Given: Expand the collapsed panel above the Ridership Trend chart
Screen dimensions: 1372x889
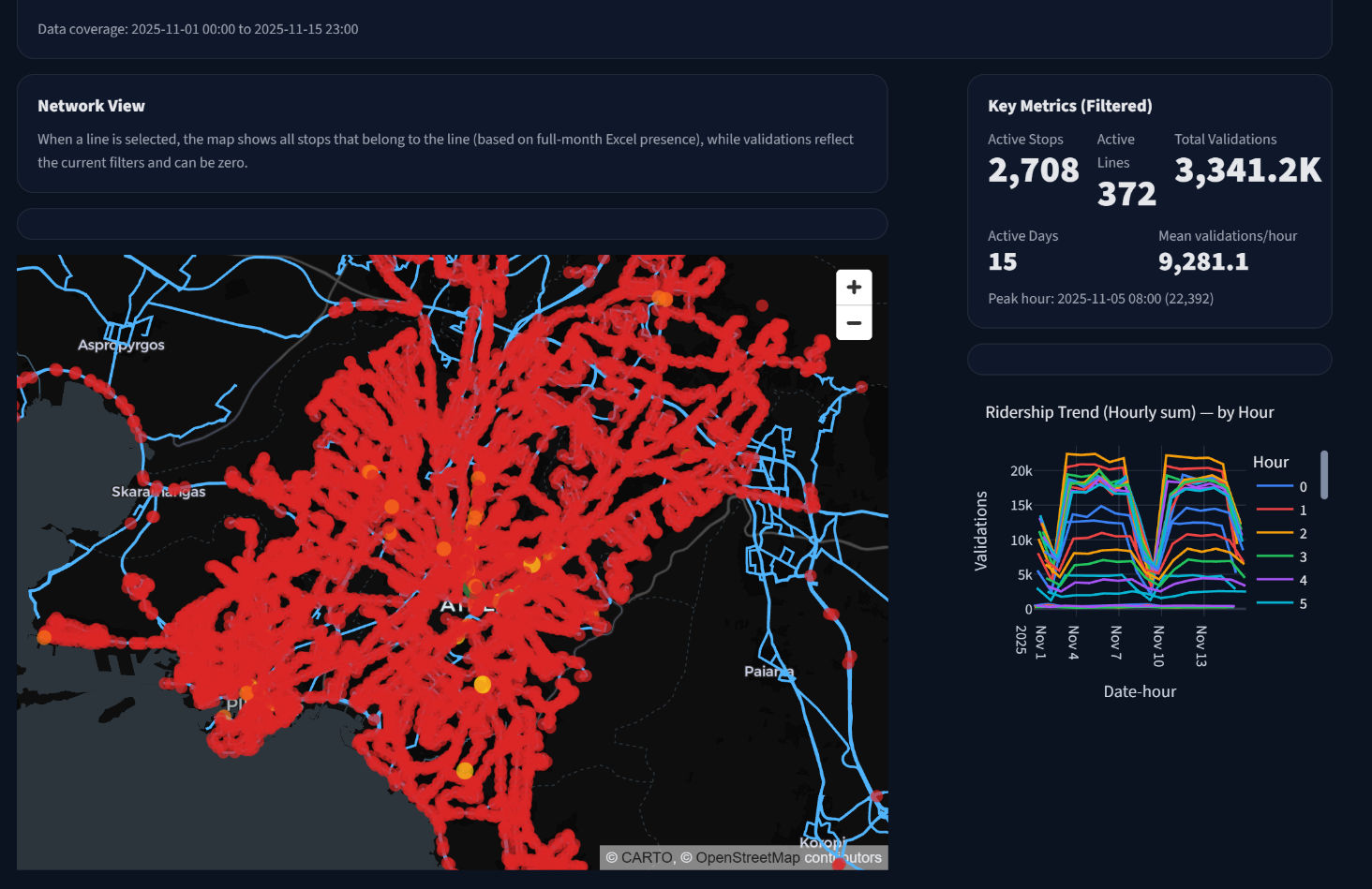Looking at the screenshot, I should coord(1149,359).
